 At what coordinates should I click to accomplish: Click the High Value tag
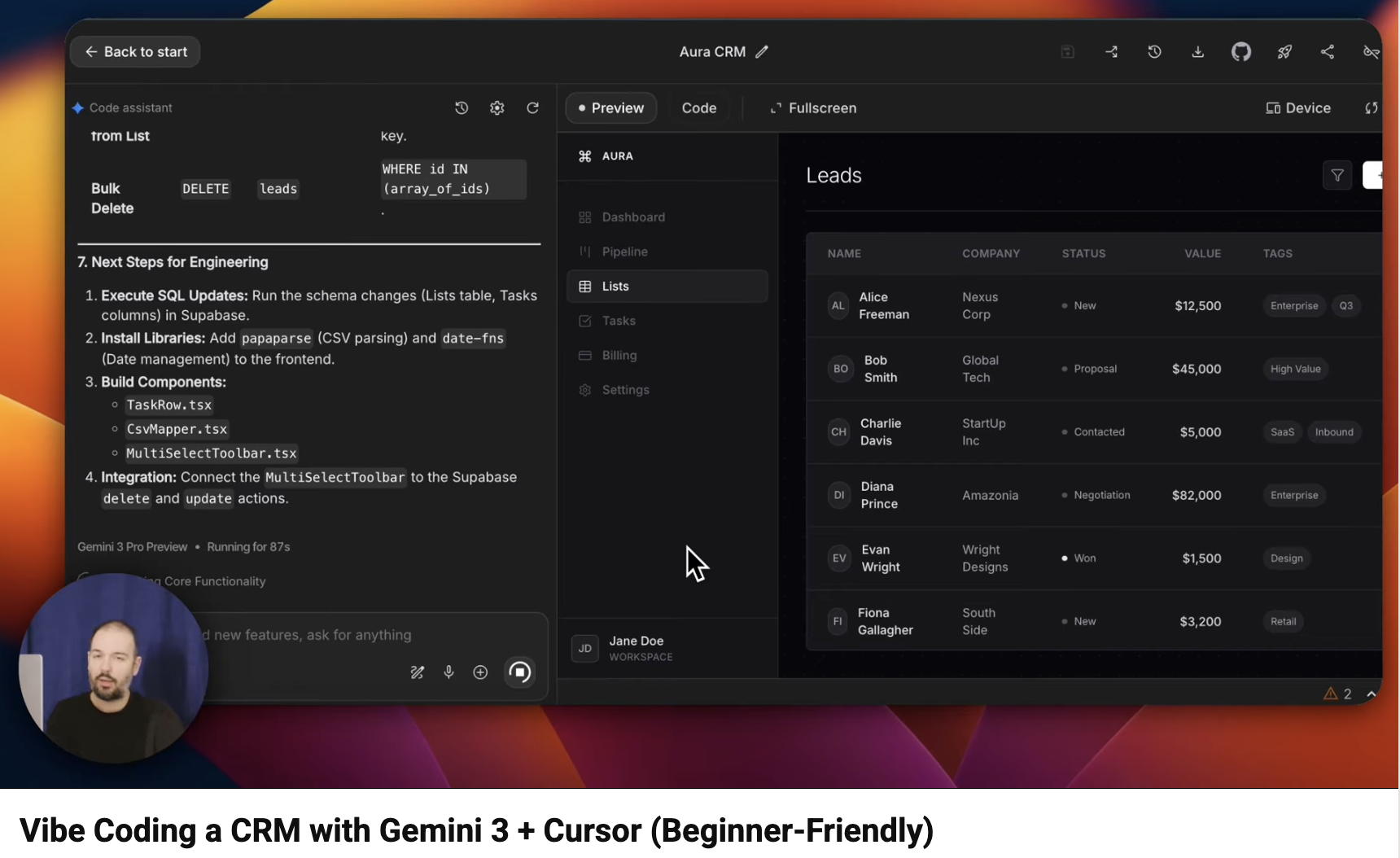pos(1295,369)
